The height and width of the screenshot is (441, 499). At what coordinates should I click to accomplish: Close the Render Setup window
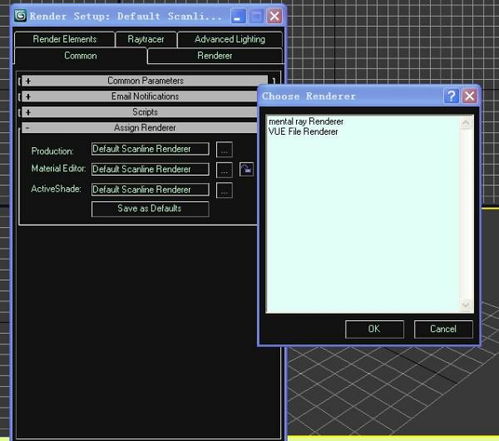275,16
